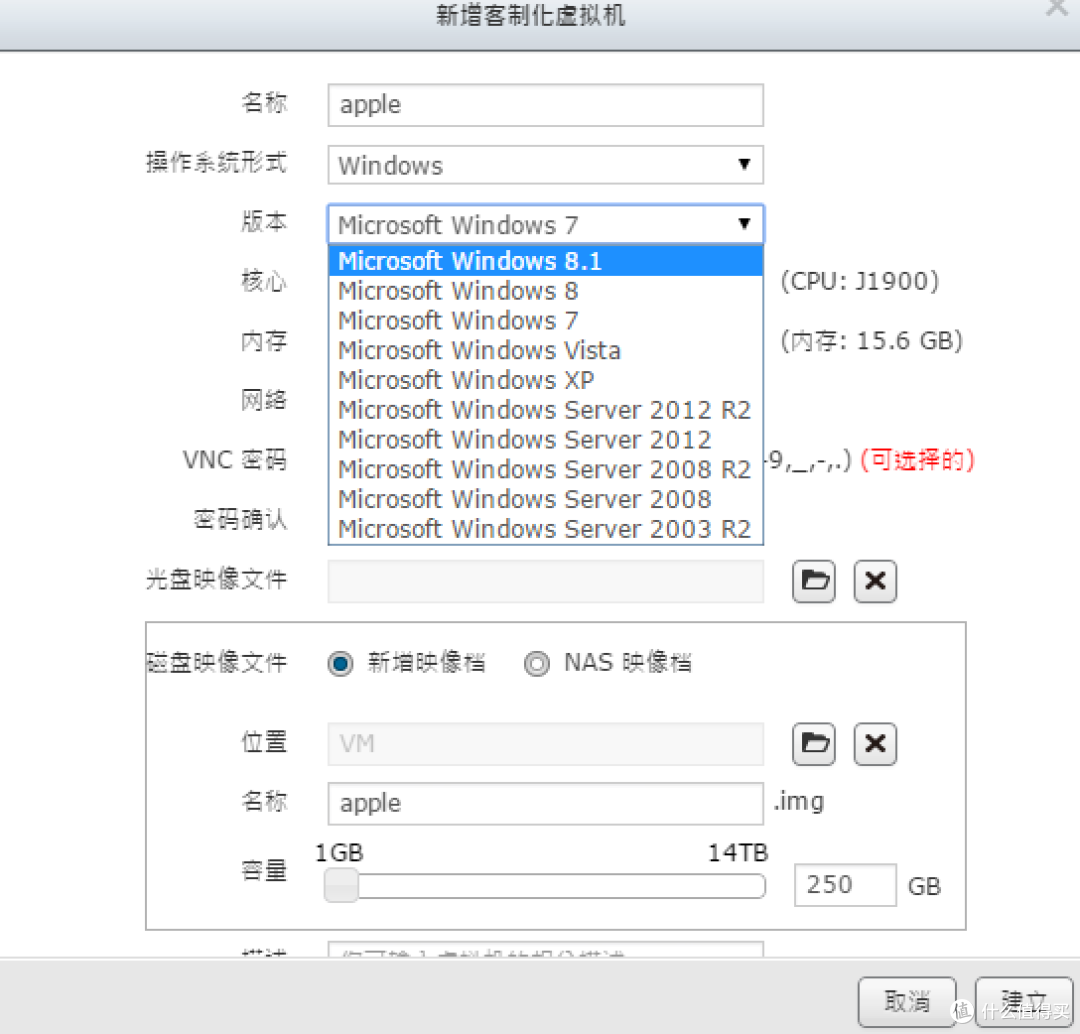This screenshot has height=1034, width=1080.
Task: Clear the disk image location VM
Action: [875, 744]
